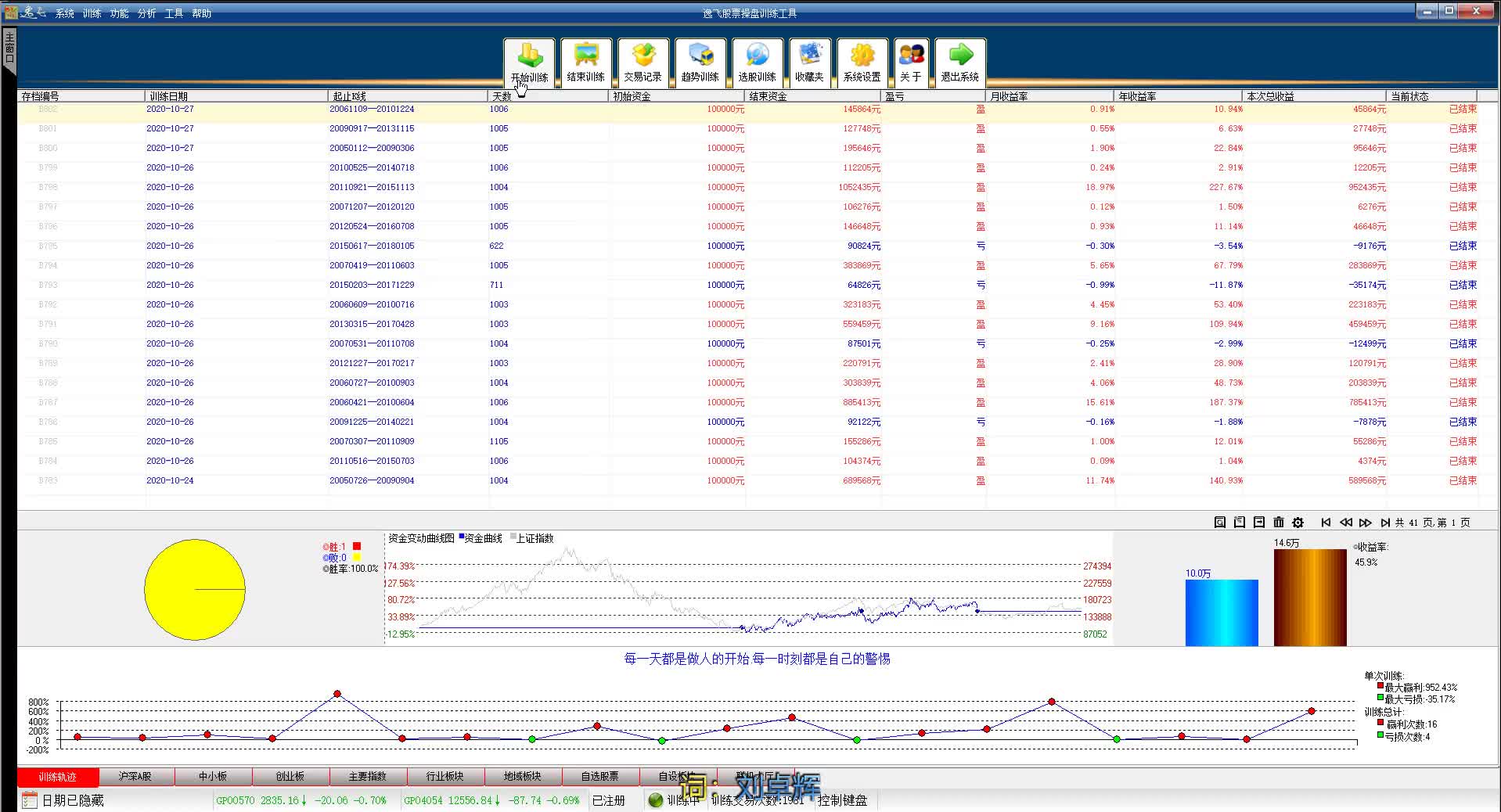1501x812 pixels.
Task: Open 系统设置 gear-flower icon
Action: point(862,63)
